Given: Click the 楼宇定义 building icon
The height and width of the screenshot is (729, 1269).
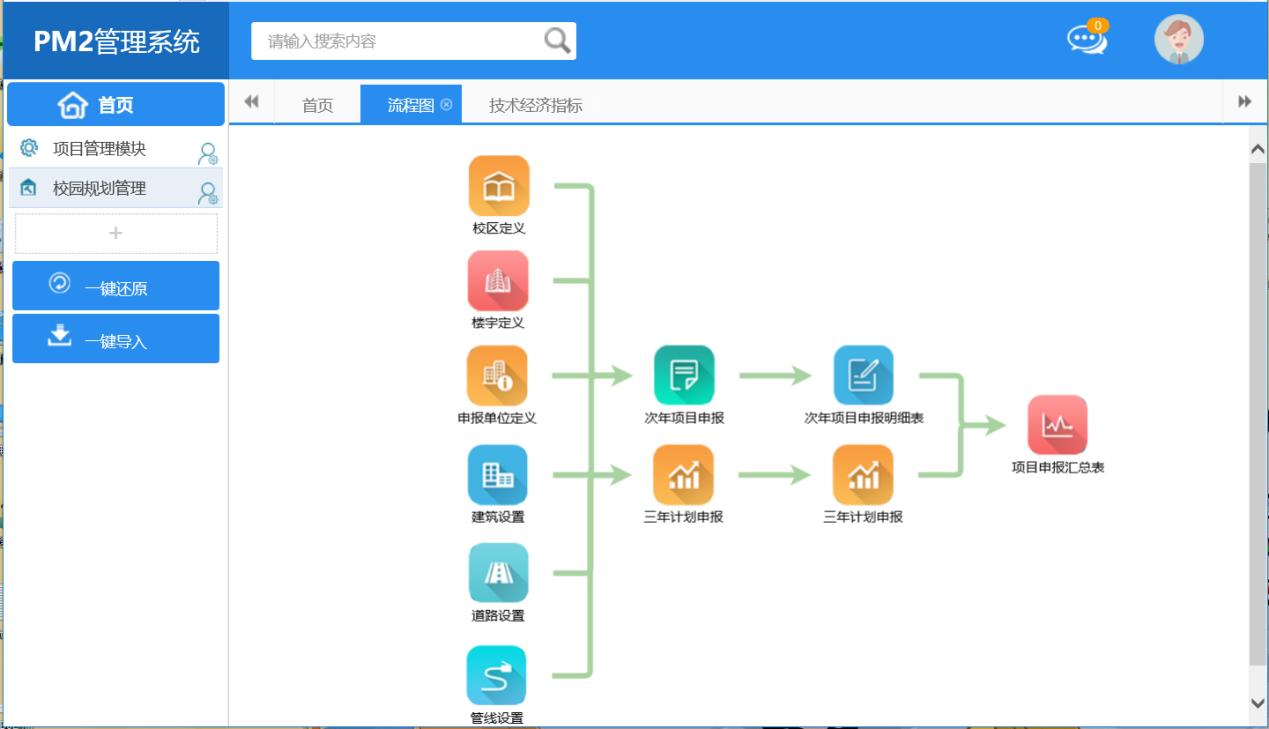Looking at the screenshot, I should pos(497,281).
